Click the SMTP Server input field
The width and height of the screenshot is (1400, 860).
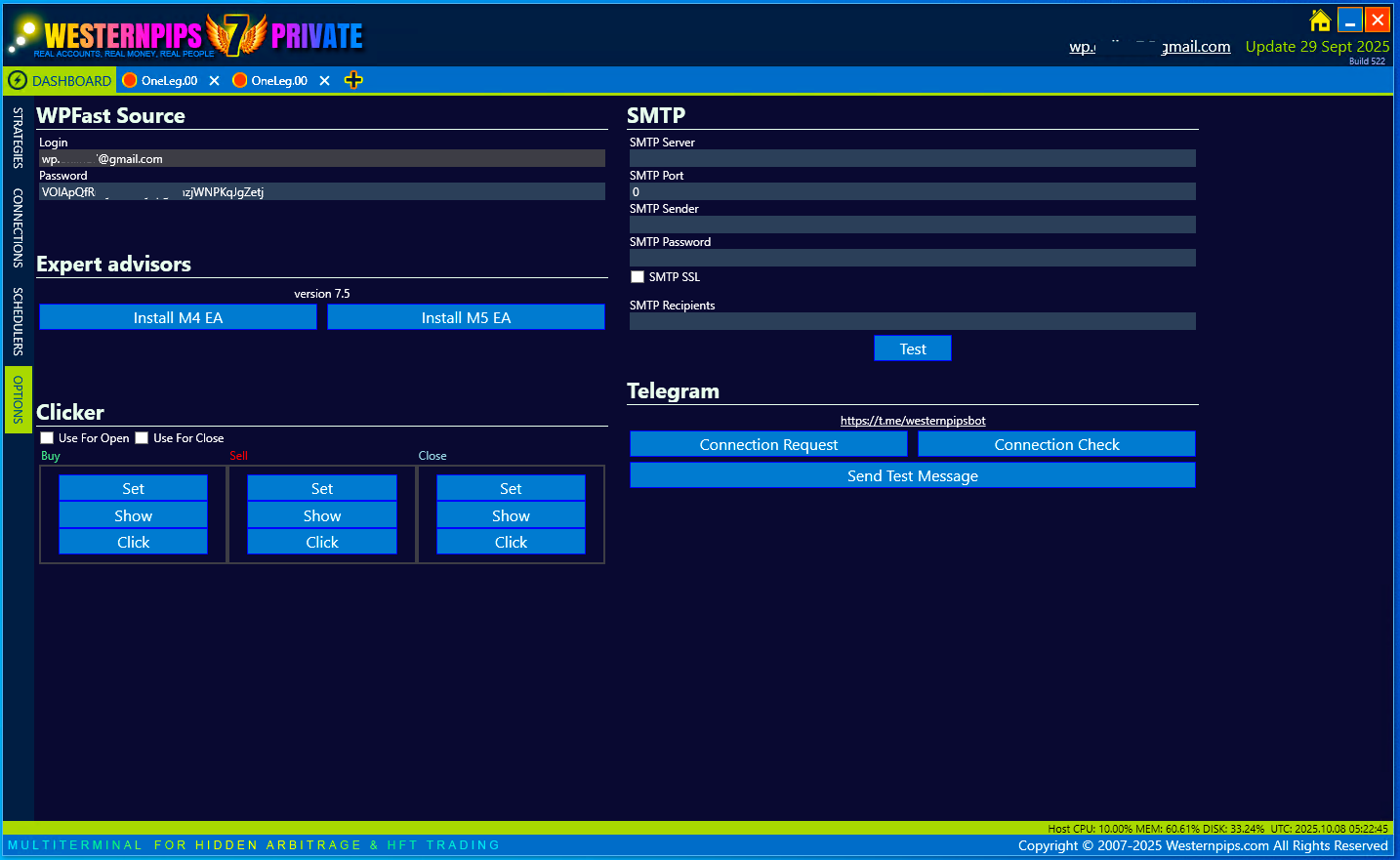click(913, 158)
